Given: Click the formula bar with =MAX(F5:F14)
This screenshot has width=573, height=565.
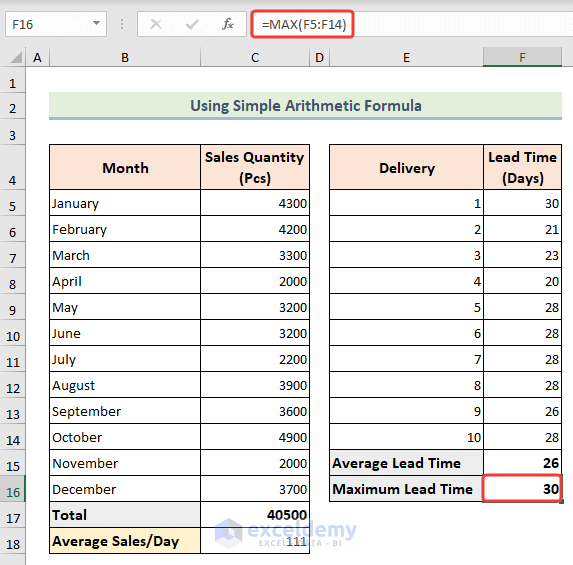Looking at the screenshot, I should click(411, 24).
